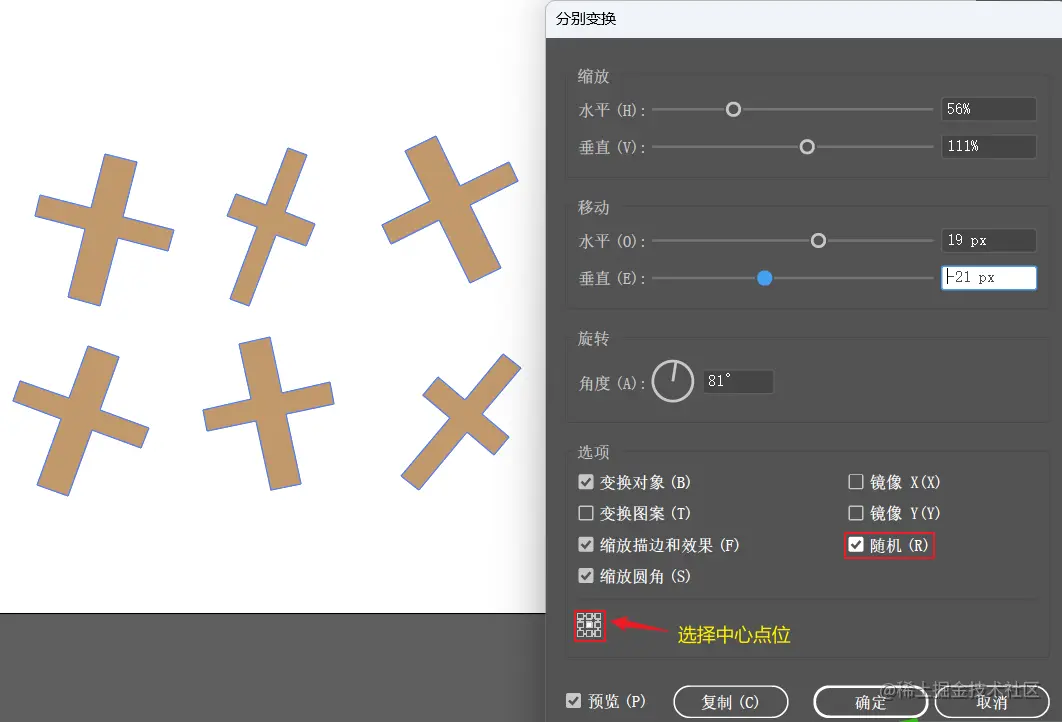Click the rotation angle dial control

672,381
